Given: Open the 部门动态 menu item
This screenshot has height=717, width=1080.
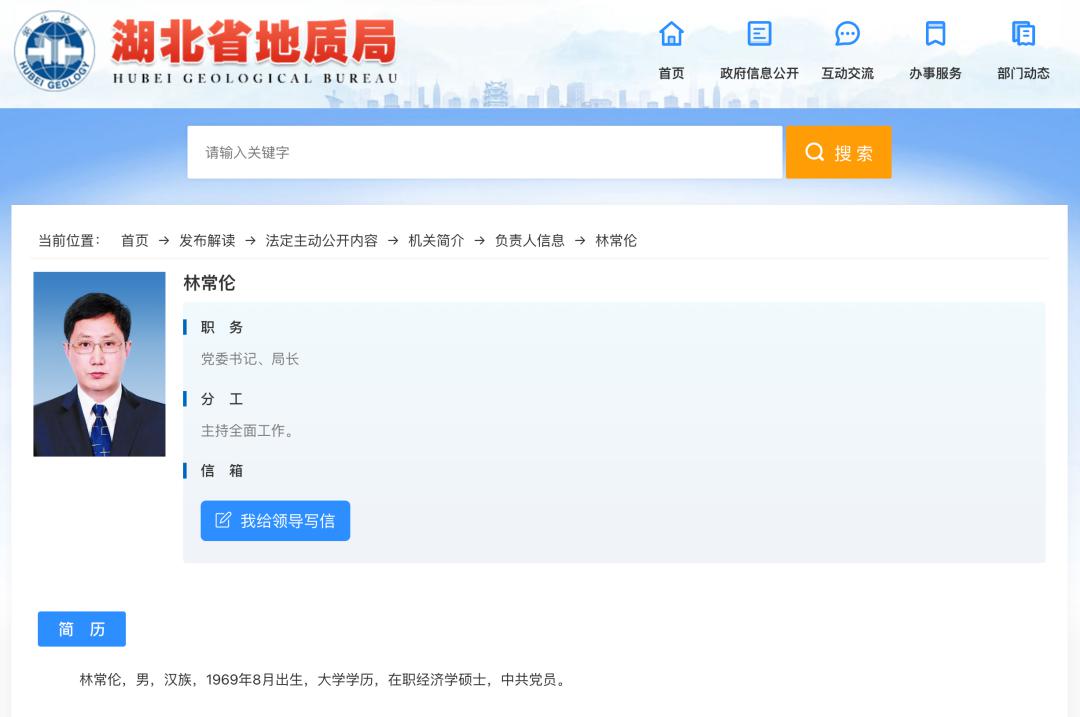Looking at the screenshot, I should point(1024,73).
